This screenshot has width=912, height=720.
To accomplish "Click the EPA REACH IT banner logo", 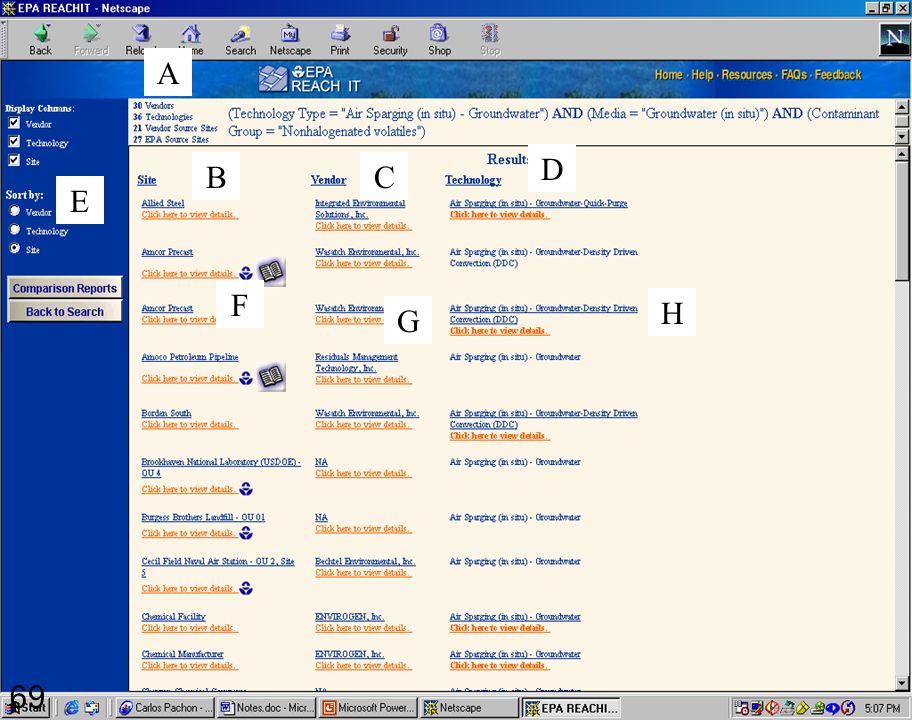I will (x=309, y=79).
